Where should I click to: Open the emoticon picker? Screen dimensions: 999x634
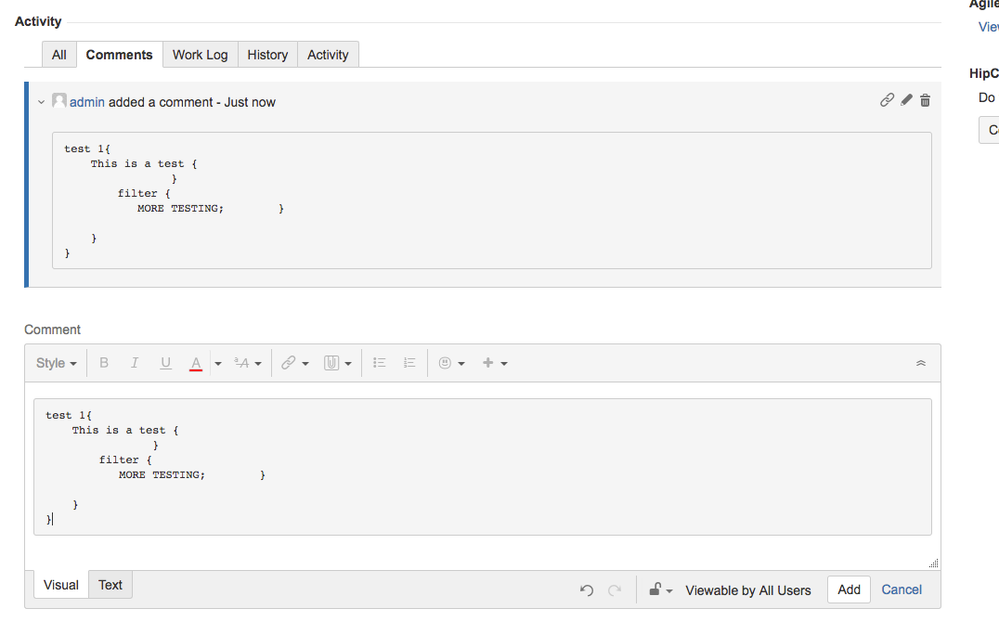452,363
